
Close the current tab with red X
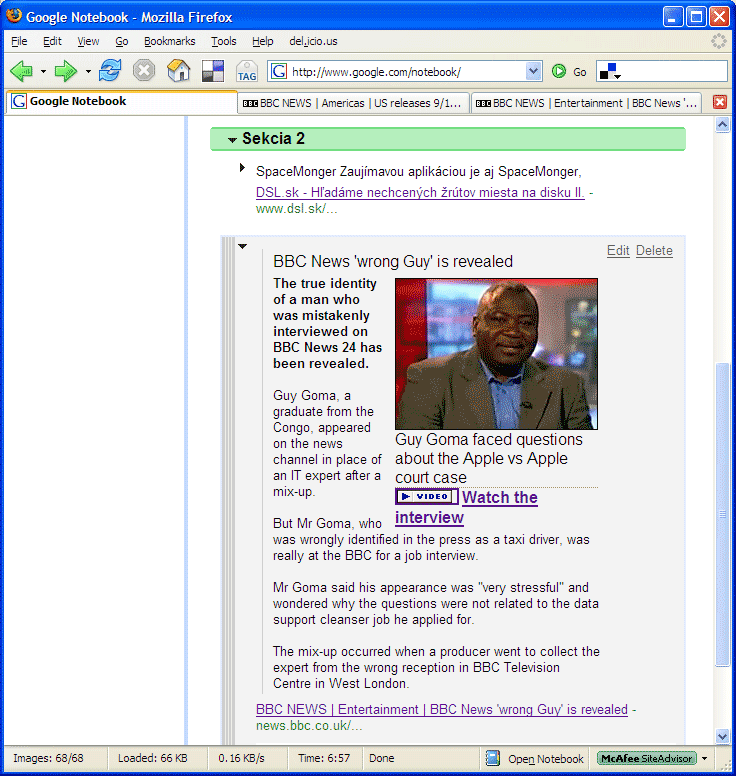pyautogui.click(x=720, y=102)
